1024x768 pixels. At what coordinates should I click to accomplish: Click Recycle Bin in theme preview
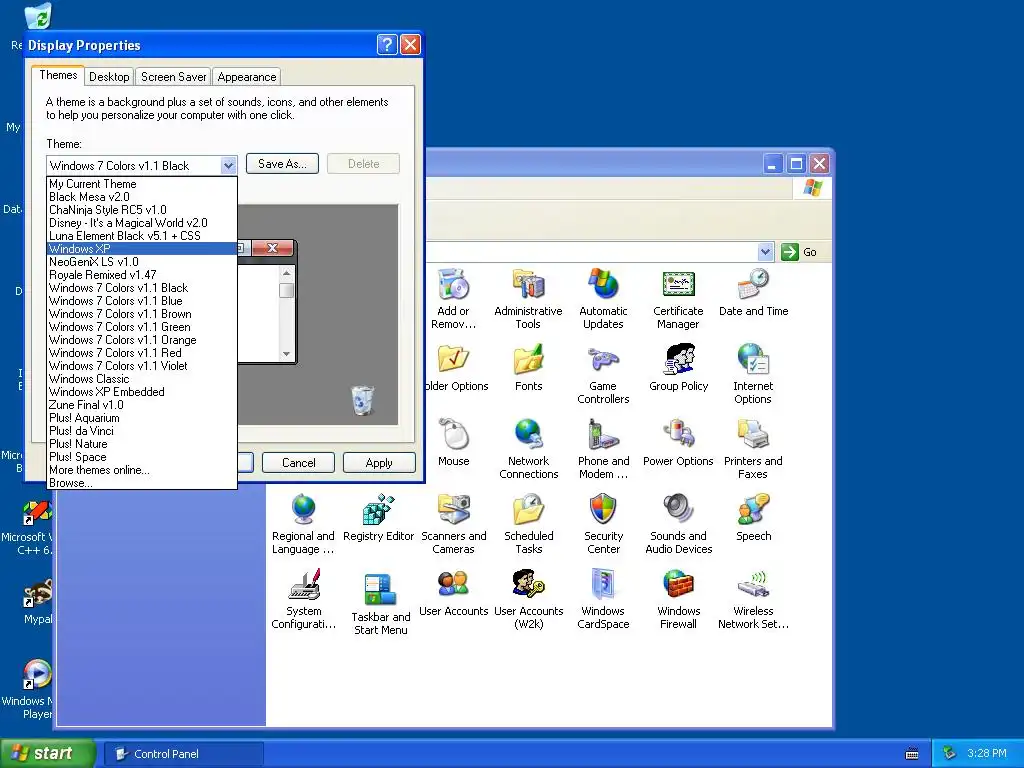click(362, 400)
